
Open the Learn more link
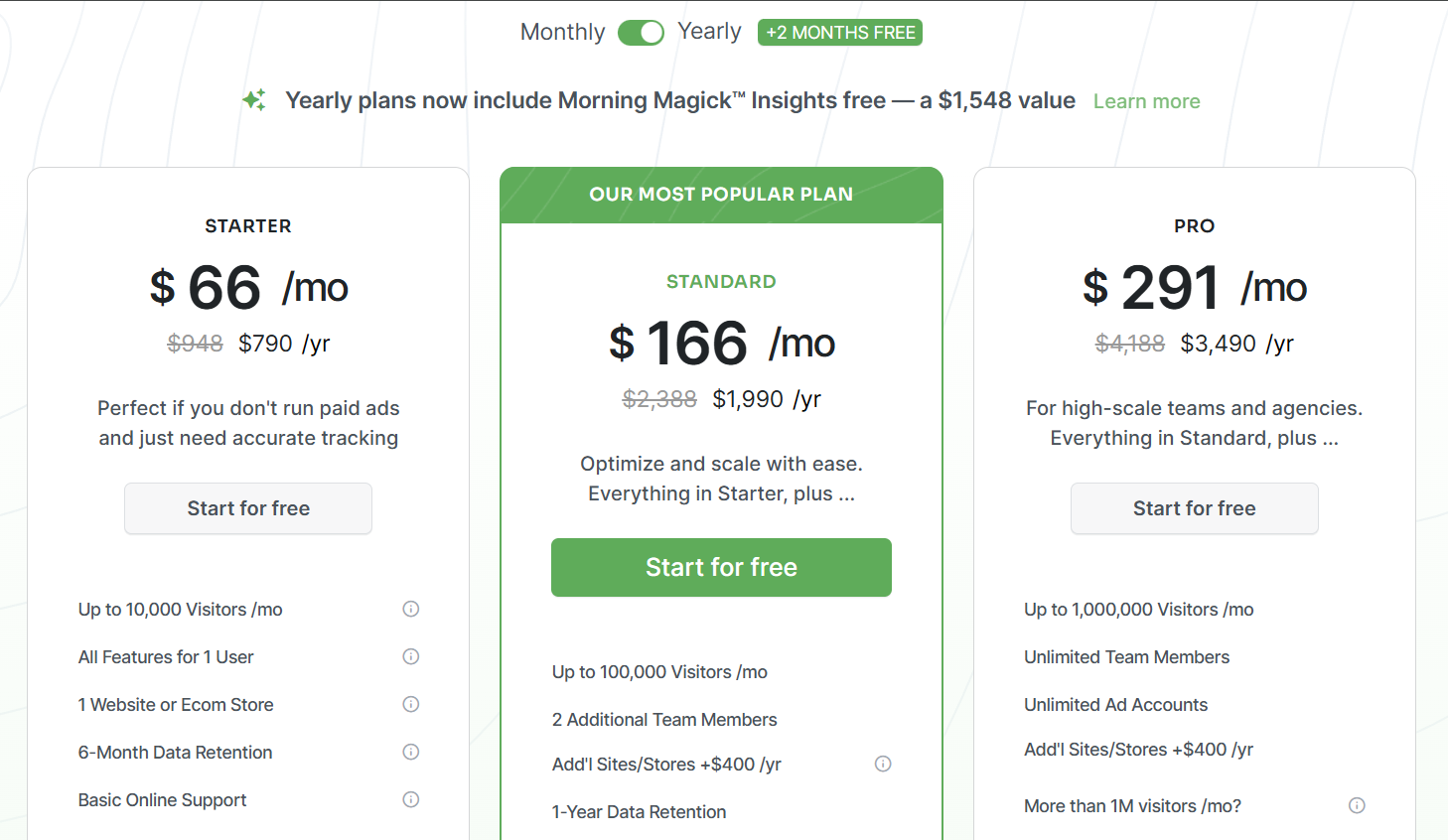(1146, 100)
